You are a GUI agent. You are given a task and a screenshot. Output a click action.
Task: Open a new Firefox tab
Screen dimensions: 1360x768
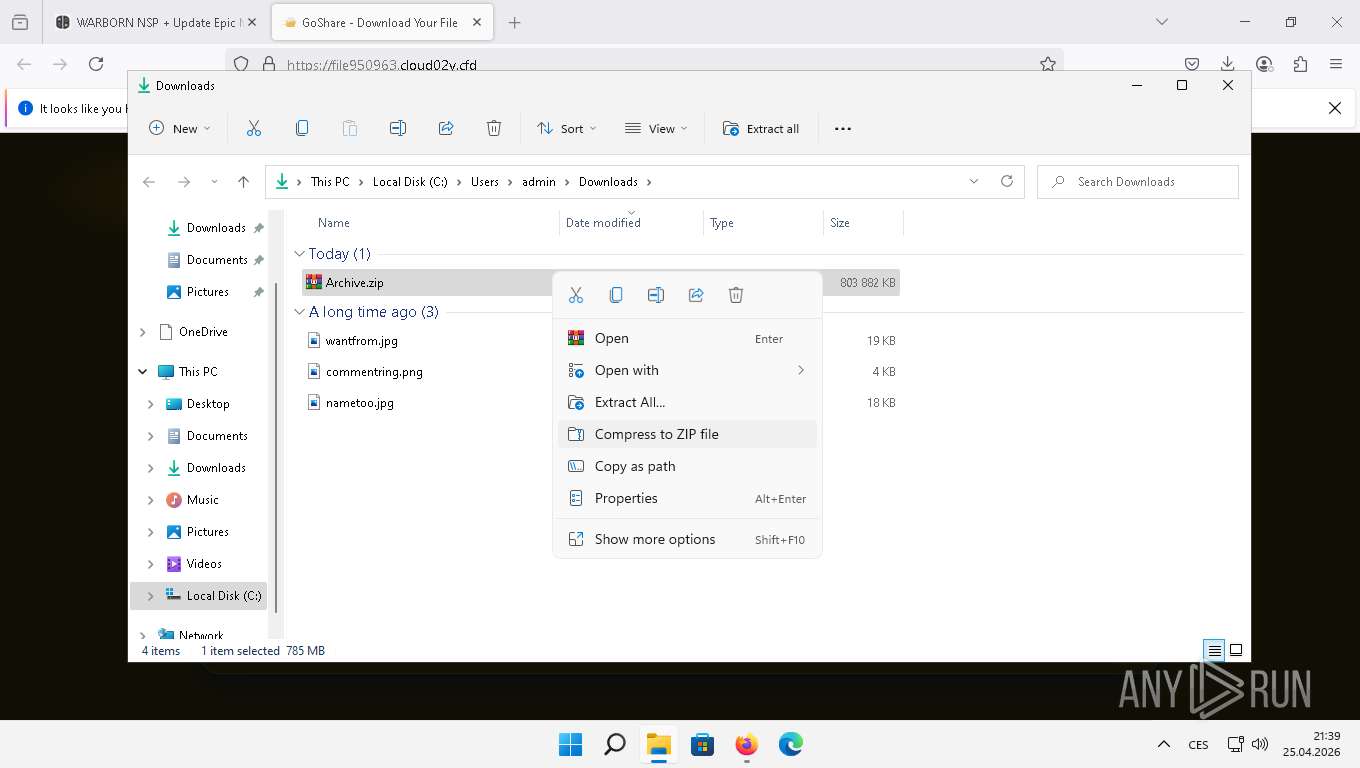click(x=515, y=22)
